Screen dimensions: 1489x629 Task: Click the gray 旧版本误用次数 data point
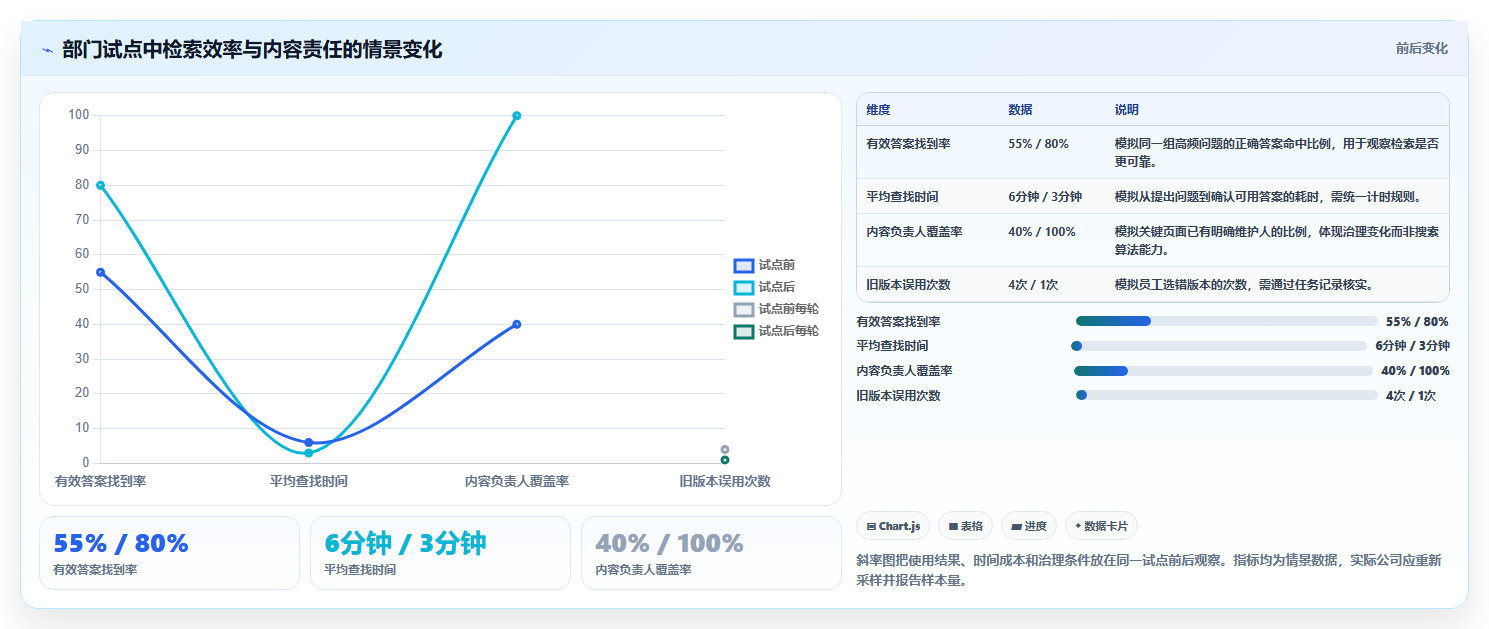pyautogui.click(x=725, y=449)
